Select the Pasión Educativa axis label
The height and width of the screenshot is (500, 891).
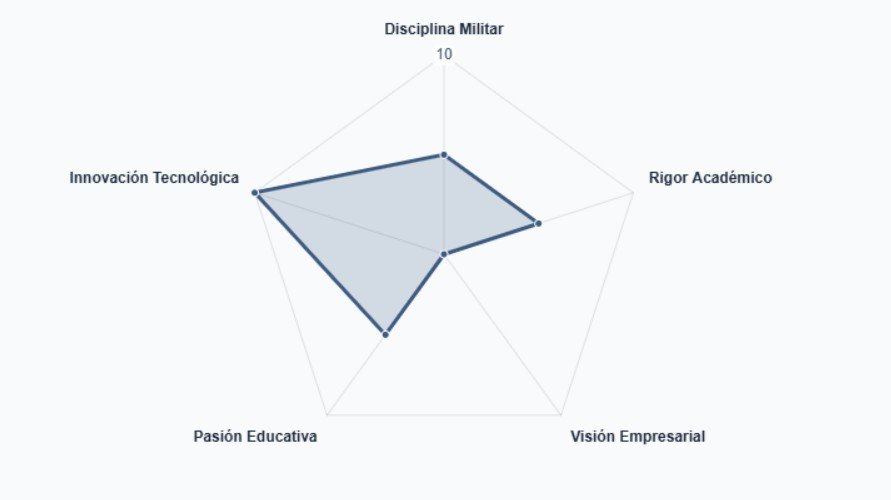[x=255, y=436]
